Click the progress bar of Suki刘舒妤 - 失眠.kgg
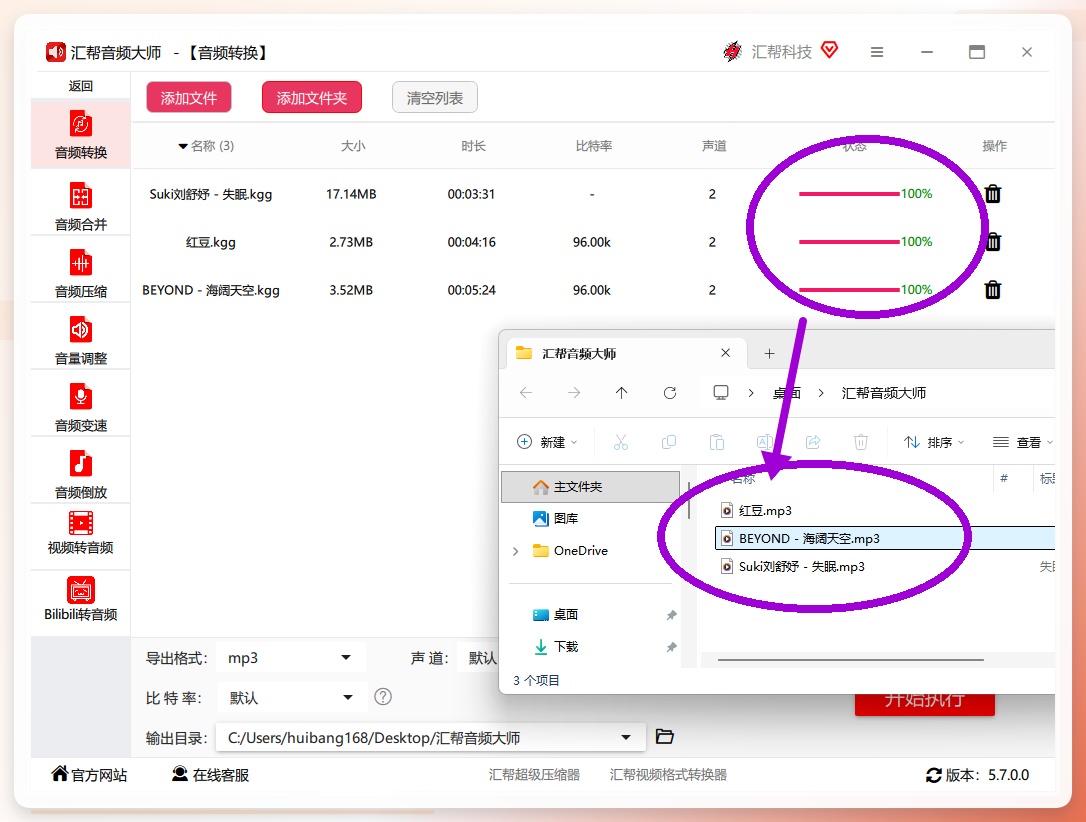This screenshot has height=822, width=1086. (x=849, y=194)
